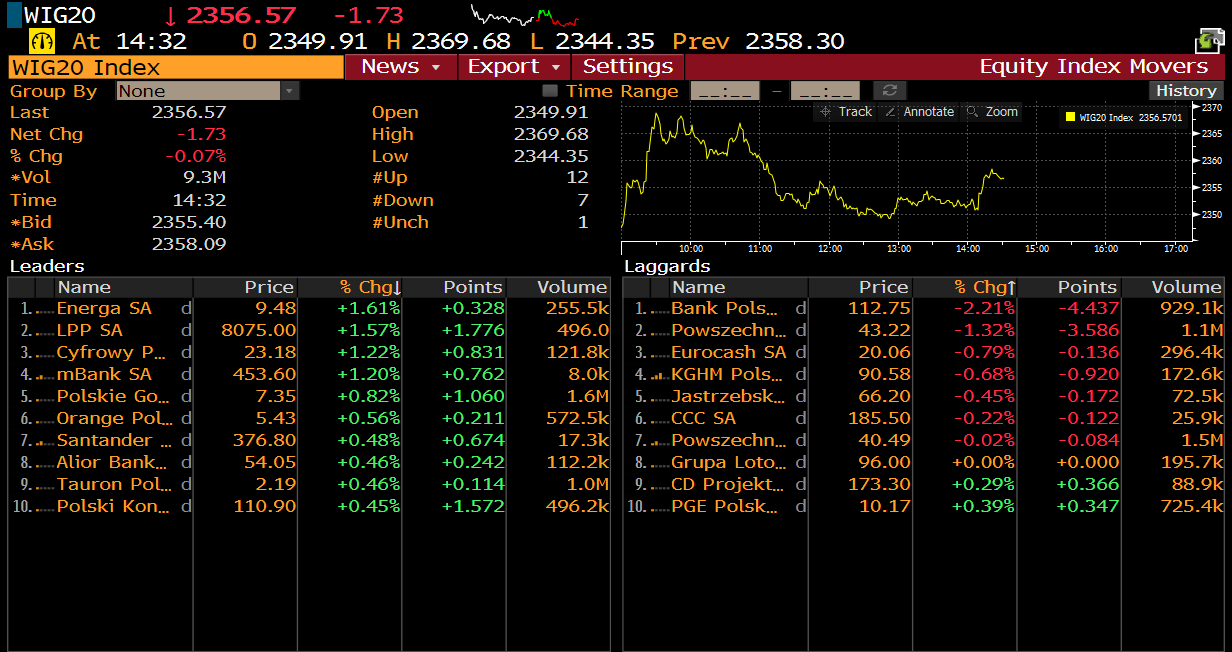Select Jastrzebsk.. in Laggards list
This screenshot has width=1232, height=652.
pyautogui.click(x=727, y=397)
